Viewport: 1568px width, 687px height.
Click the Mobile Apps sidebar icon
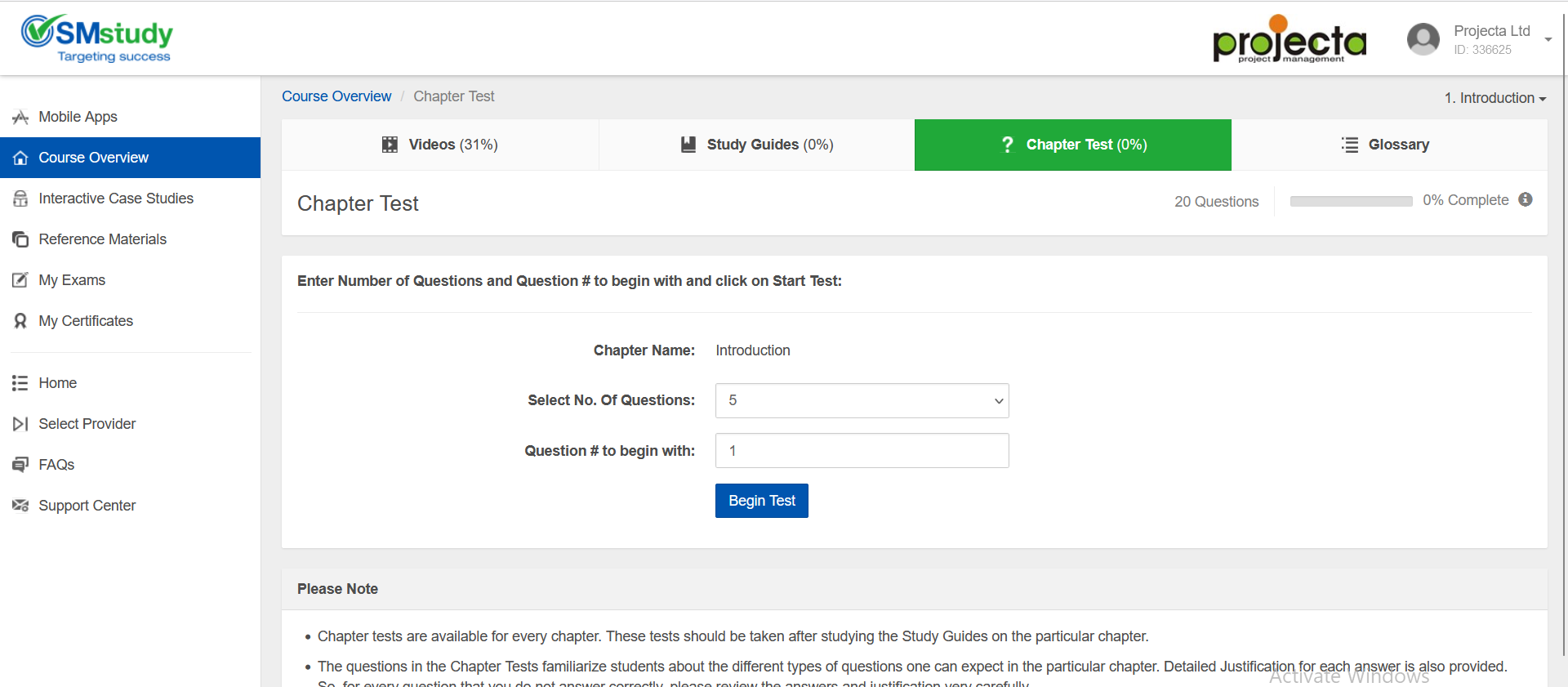click(x=20, y=117)
